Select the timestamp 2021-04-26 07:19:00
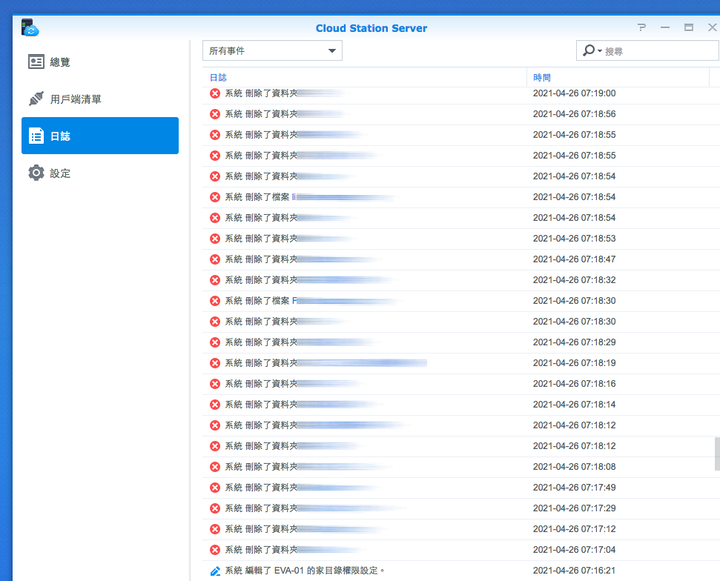This screenshot has height=581, width=720. 574,93
